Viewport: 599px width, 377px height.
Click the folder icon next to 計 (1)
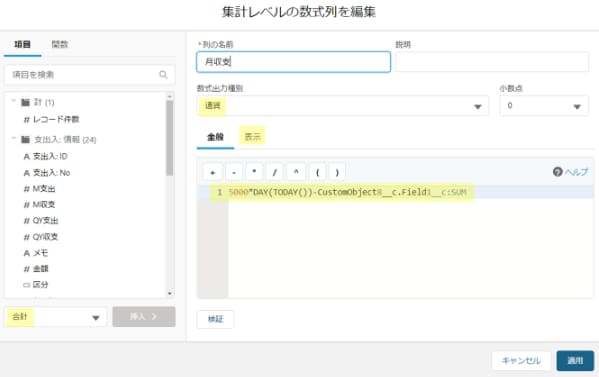coord(25,102)
